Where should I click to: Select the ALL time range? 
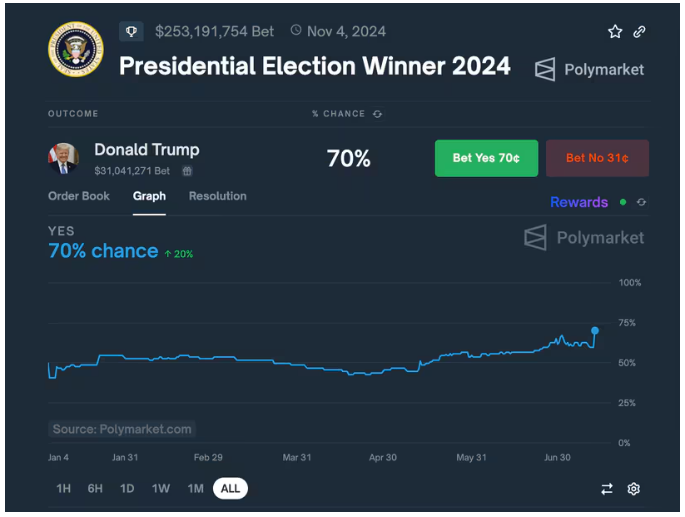(230, 488)
